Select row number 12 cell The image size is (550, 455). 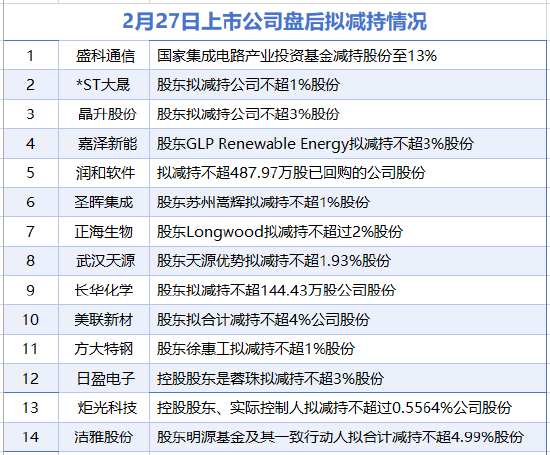coord(31,378)
